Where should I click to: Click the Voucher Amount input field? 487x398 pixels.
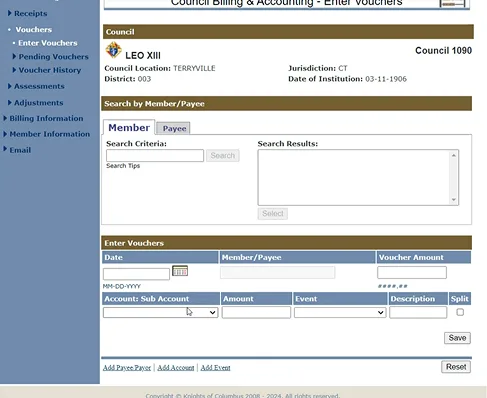(412, 272)
